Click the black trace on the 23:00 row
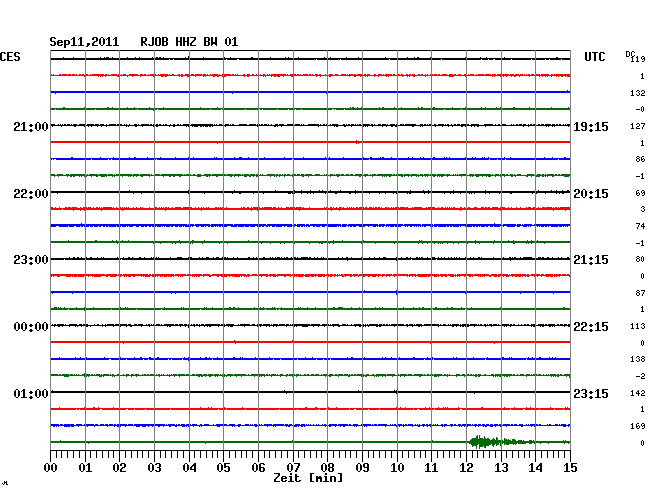650x494 pixels. 310,259
